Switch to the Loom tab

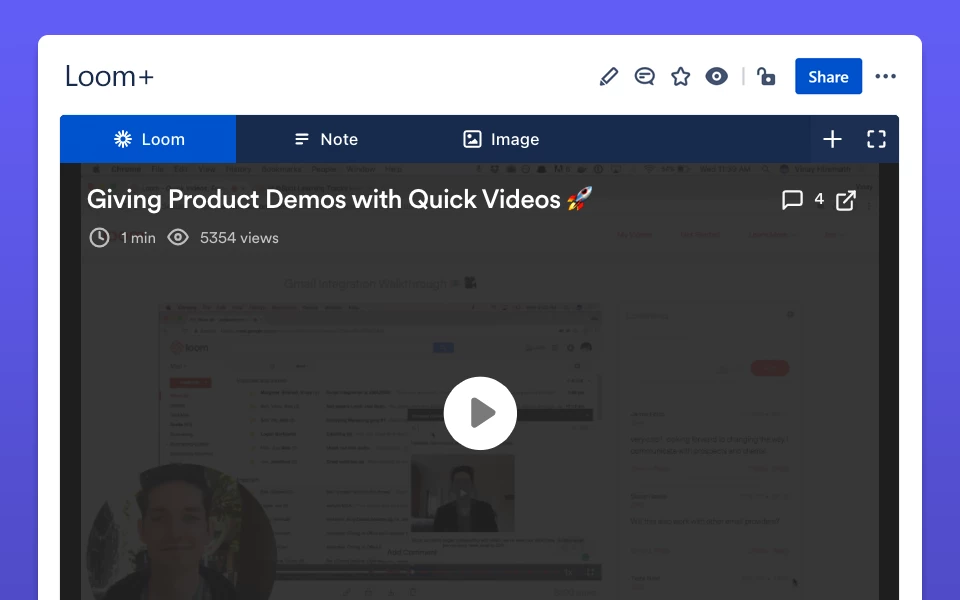pos(148,139)
